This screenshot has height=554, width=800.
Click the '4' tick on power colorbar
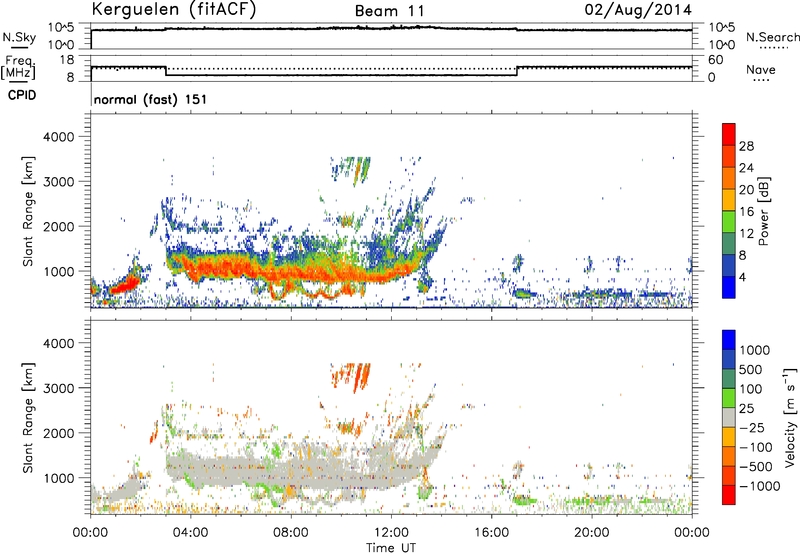click(743, 277)
